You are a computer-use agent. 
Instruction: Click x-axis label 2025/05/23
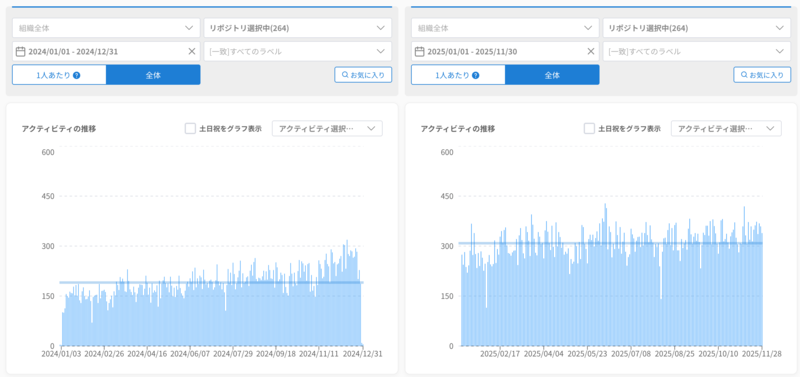pyautogui.click(x=587, y=353)
